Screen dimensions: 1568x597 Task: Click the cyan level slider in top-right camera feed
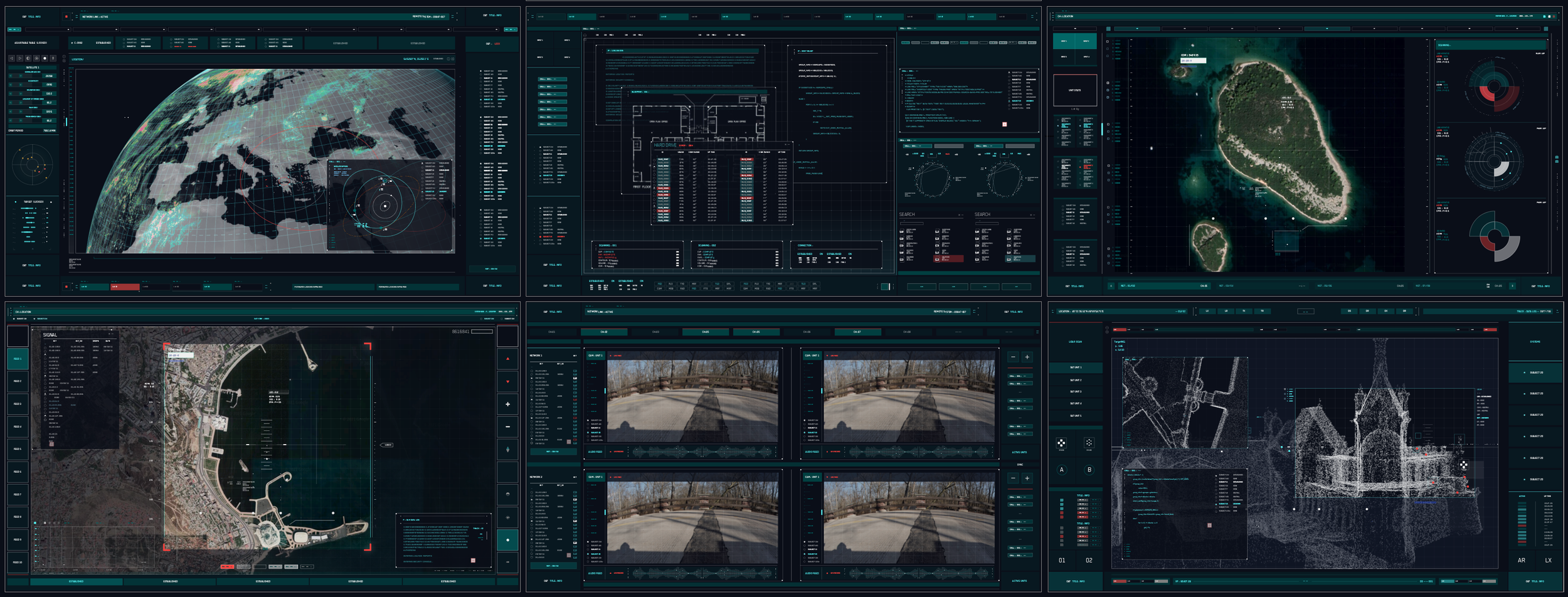click(822, 391)
